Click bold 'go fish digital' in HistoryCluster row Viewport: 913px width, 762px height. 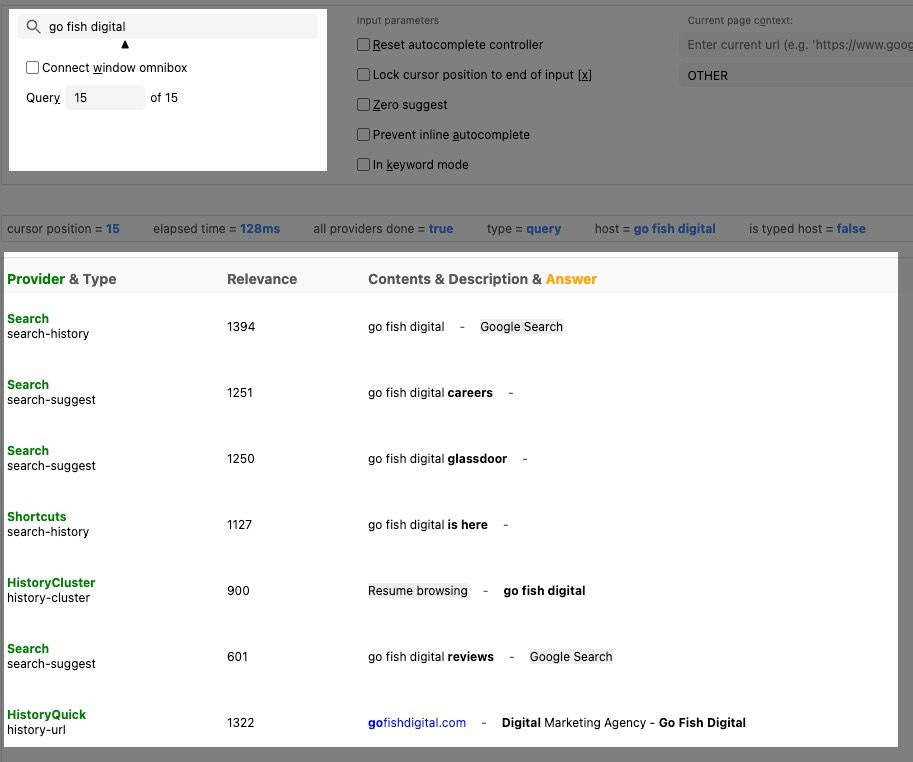coord(544,591)
